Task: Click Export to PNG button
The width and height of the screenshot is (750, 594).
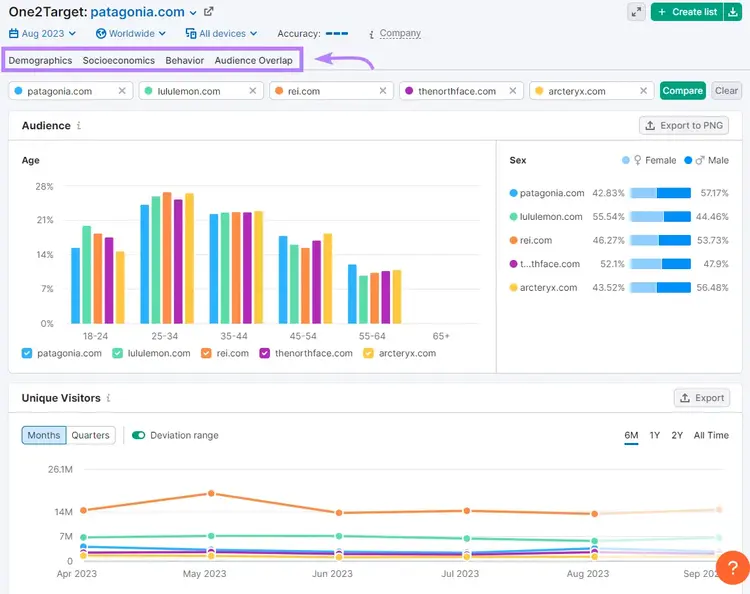Action: pos(684,125)
